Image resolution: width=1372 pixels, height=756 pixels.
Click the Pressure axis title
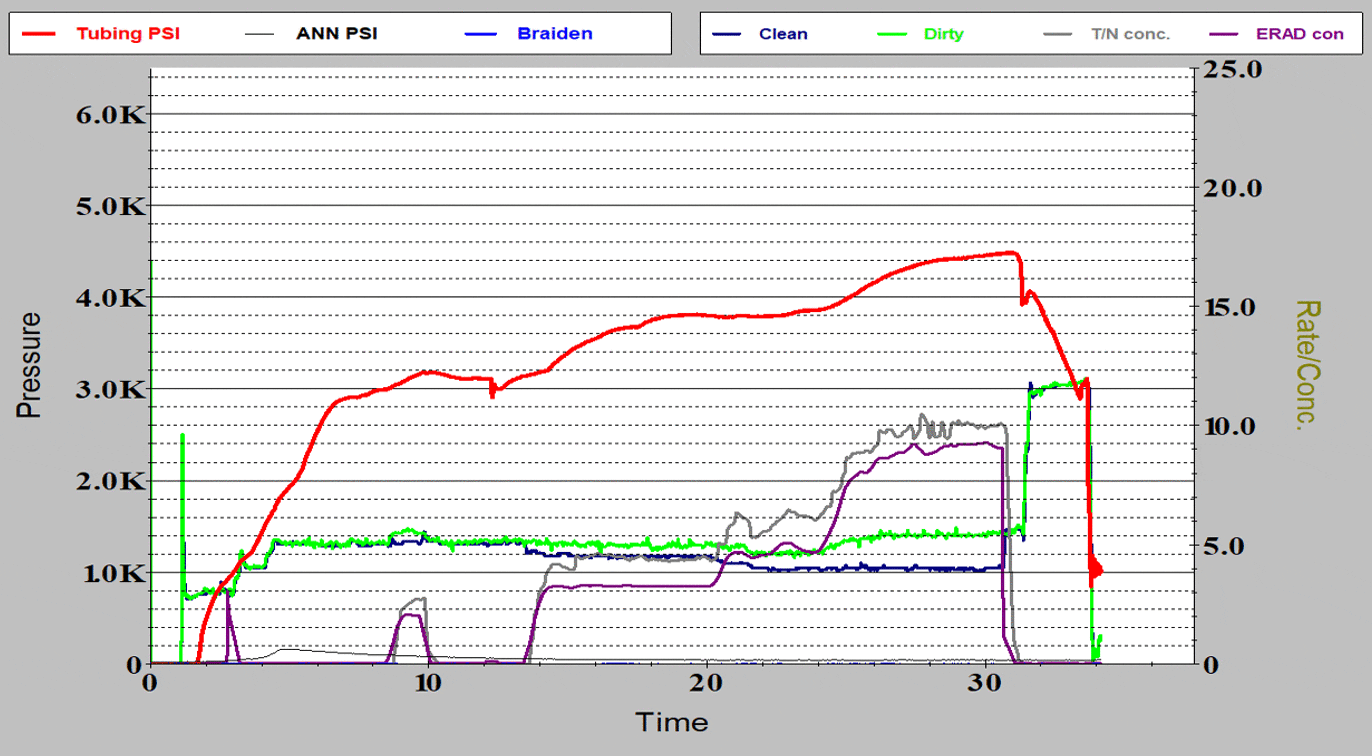pos(28,365)
